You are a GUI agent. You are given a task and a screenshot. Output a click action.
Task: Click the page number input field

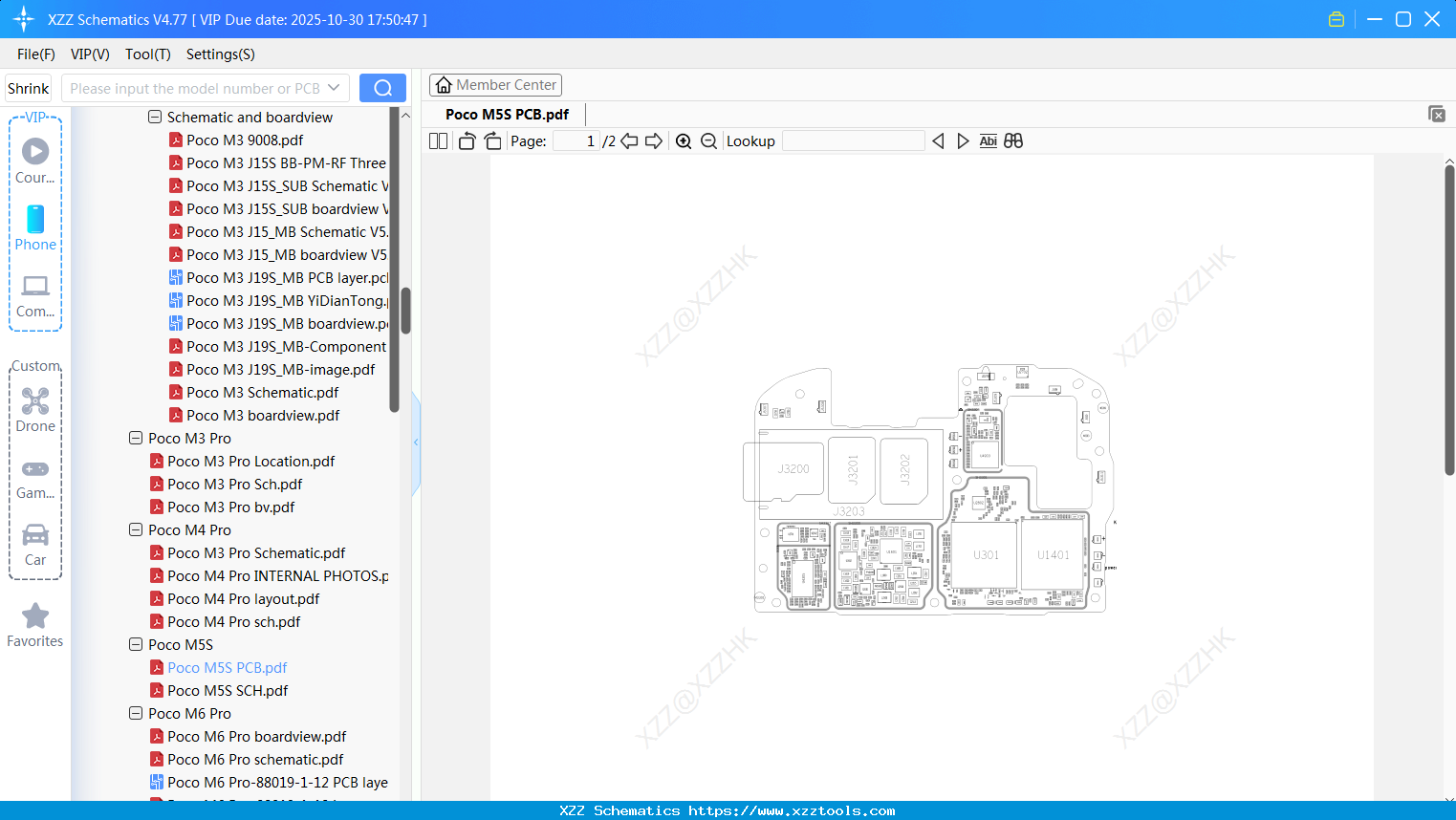(576, 141)
